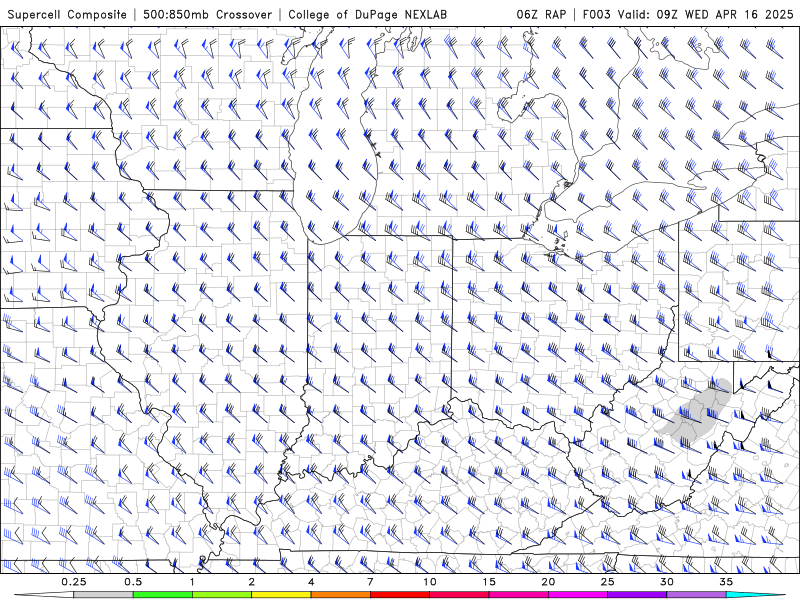Screen dimensions: 800x600
Task: Click the '2' legend value
Action: point(252,582)
